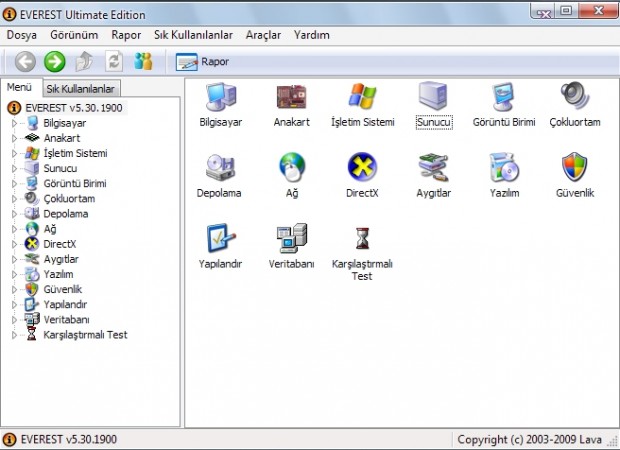This screenshot has width=620, height=450.
Task: Open the Yardım menu
Action: (x=312, y=35)
